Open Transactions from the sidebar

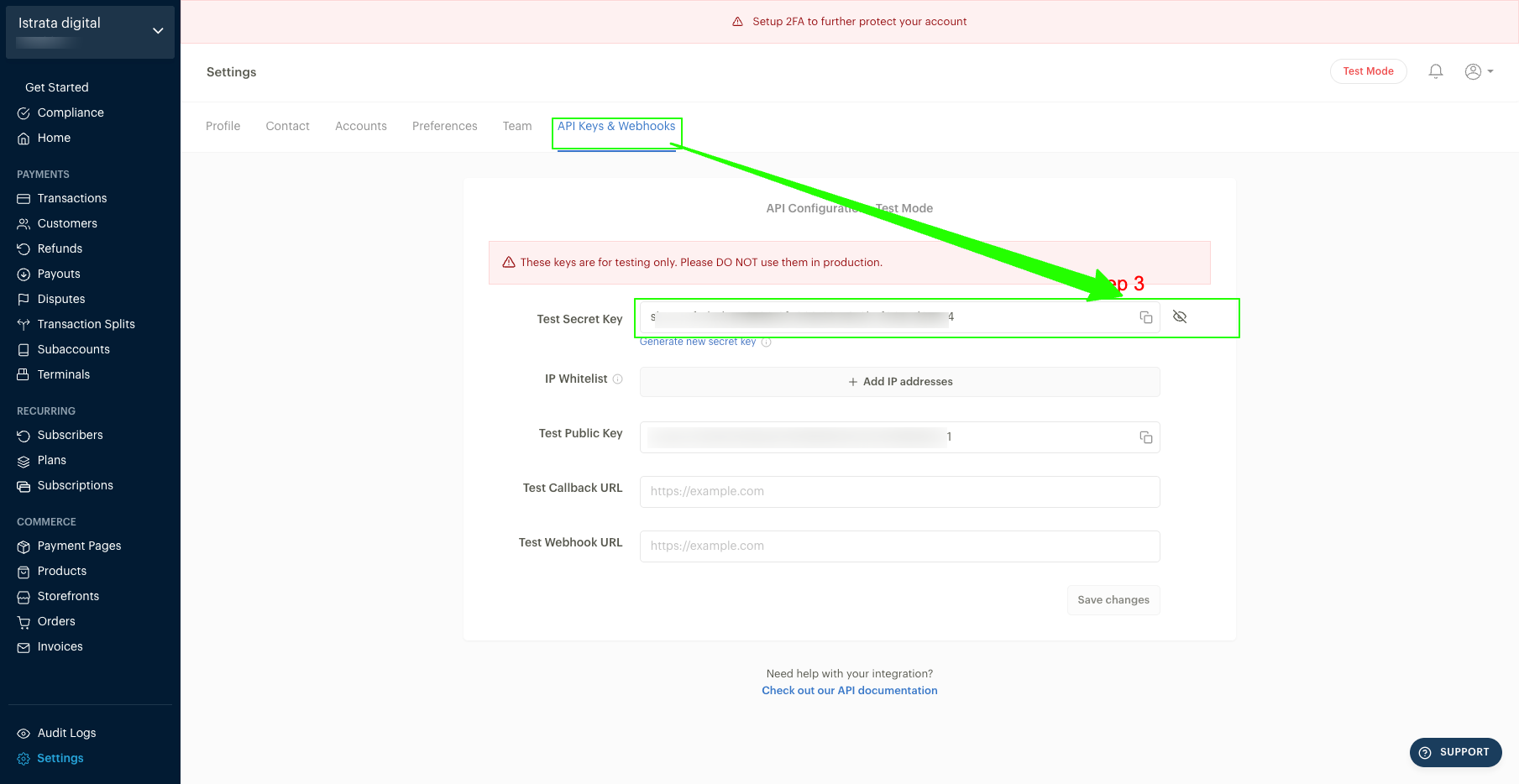(72, 198)
